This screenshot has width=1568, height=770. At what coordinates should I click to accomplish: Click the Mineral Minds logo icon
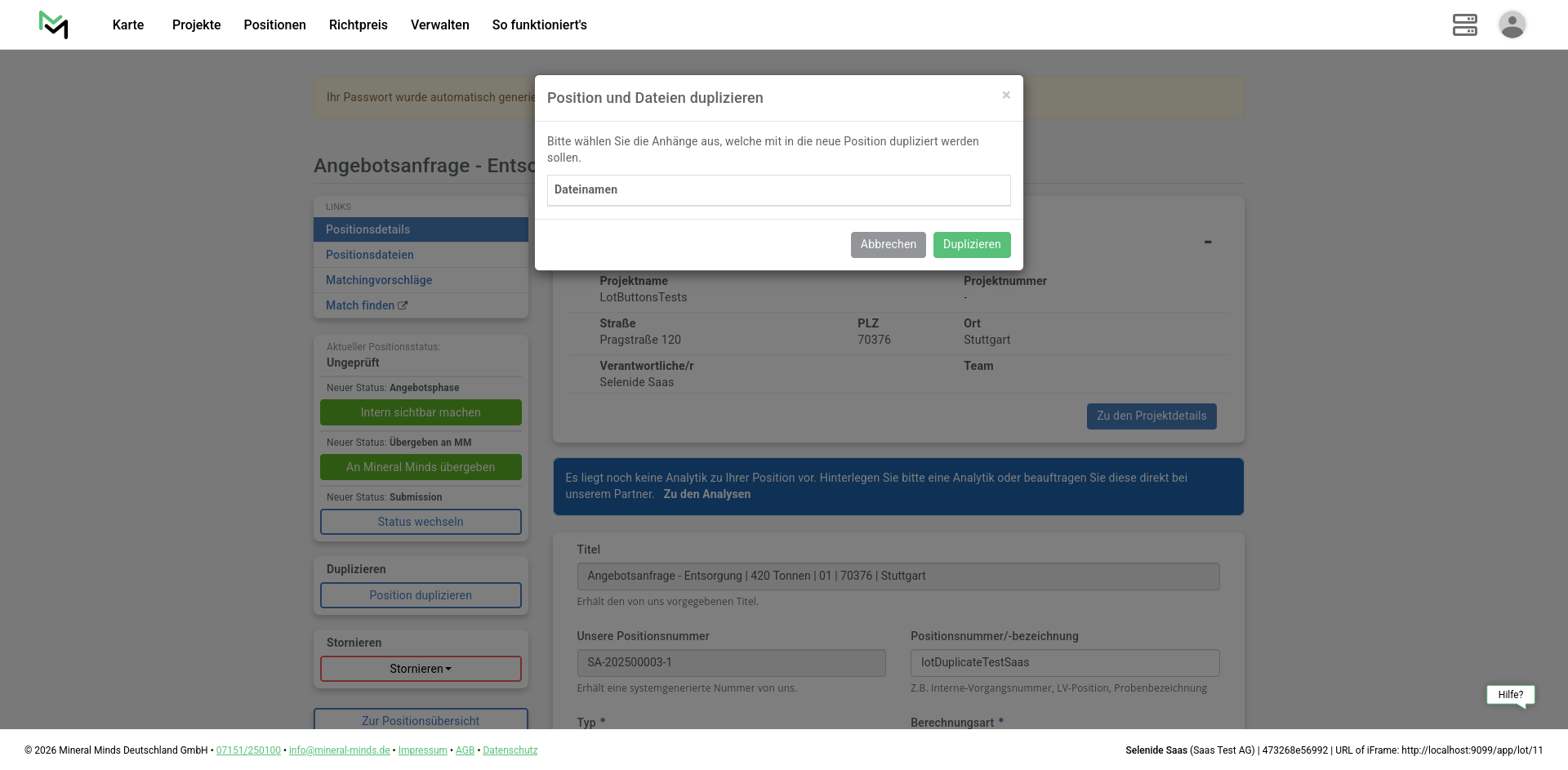tap(54, 24)
